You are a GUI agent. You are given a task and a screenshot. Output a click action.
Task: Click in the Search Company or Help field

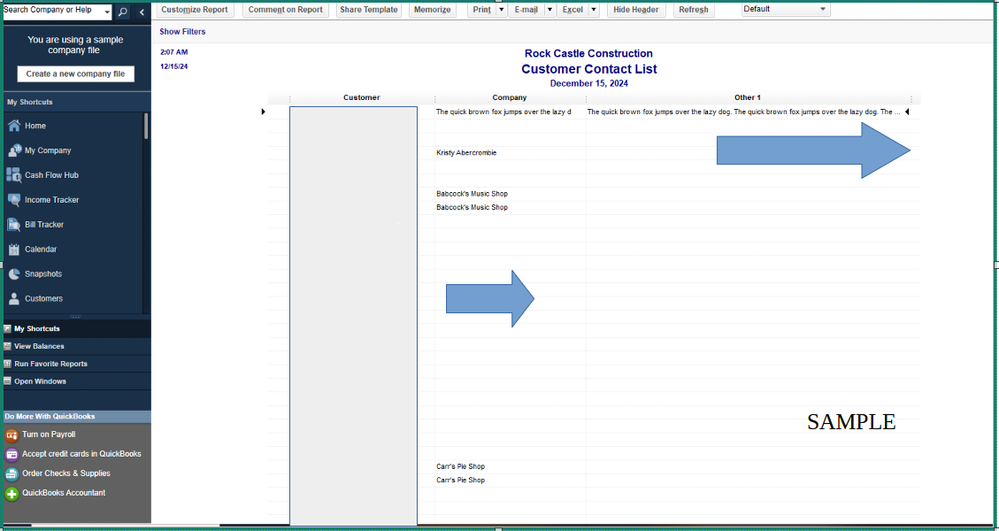pos(52,11)
